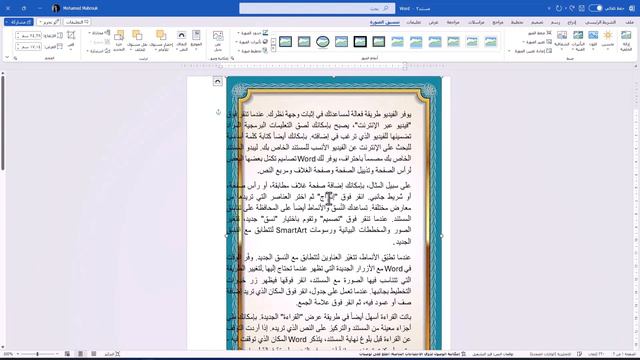Adjust the zoom slider in status bar
Viewport: 640px width, 360px height.
[x=38, y=354]
